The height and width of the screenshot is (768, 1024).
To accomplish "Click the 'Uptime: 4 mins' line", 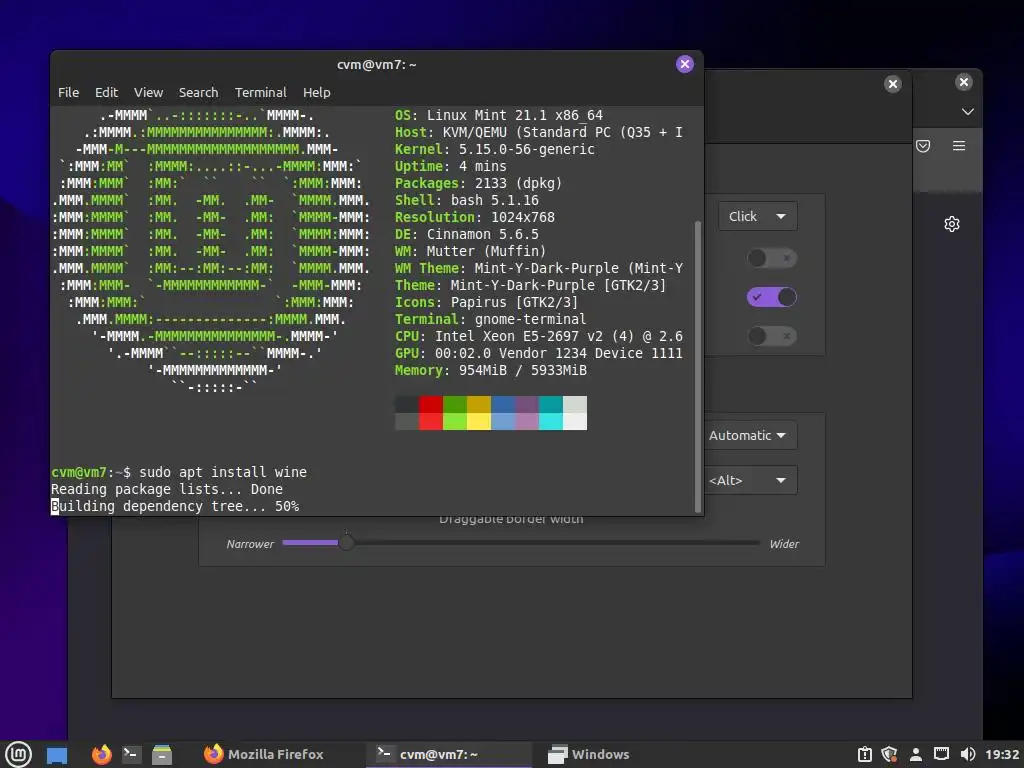I will 451,167.
